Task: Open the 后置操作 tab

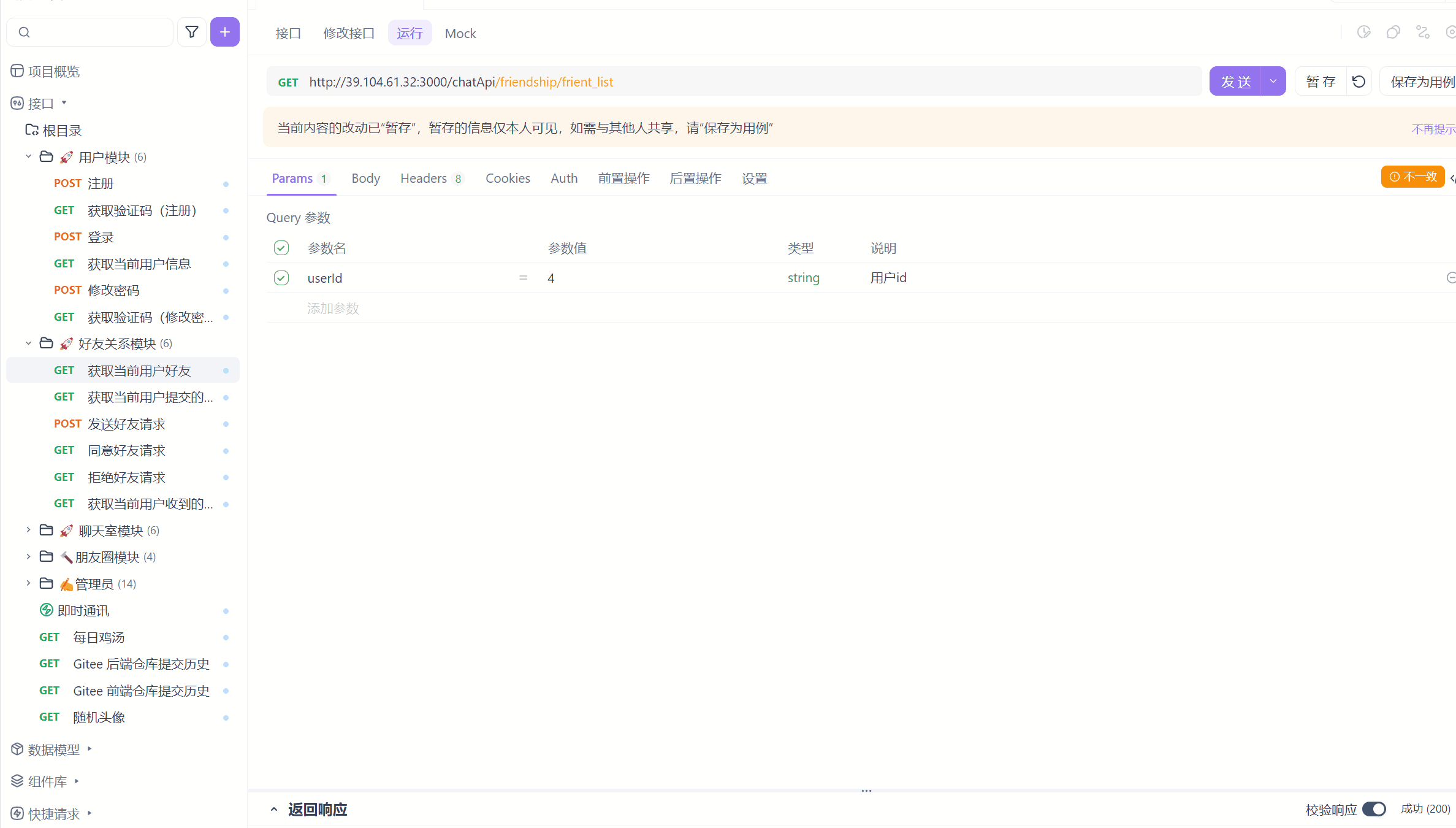Action: pos(695,178)
